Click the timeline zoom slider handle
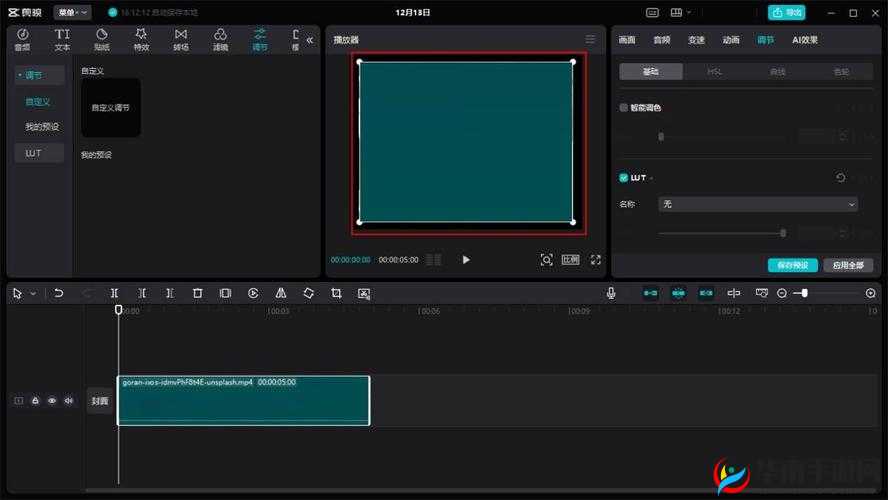Viewport: 888px width, 500px height. point(805,293)
